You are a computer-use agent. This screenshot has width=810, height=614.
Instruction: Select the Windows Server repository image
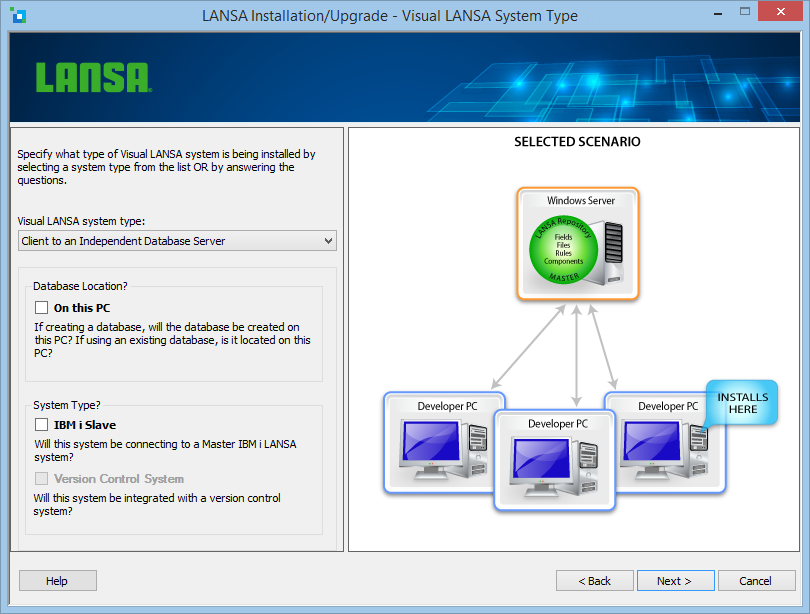coord(578,244)
